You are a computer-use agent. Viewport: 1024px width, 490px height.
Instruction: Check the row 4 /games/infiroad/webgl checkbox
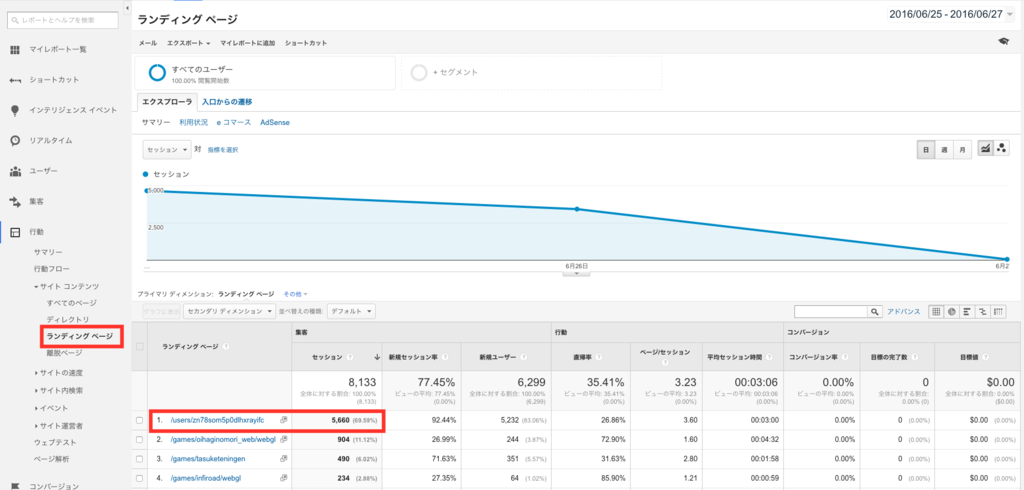point(139,479)
